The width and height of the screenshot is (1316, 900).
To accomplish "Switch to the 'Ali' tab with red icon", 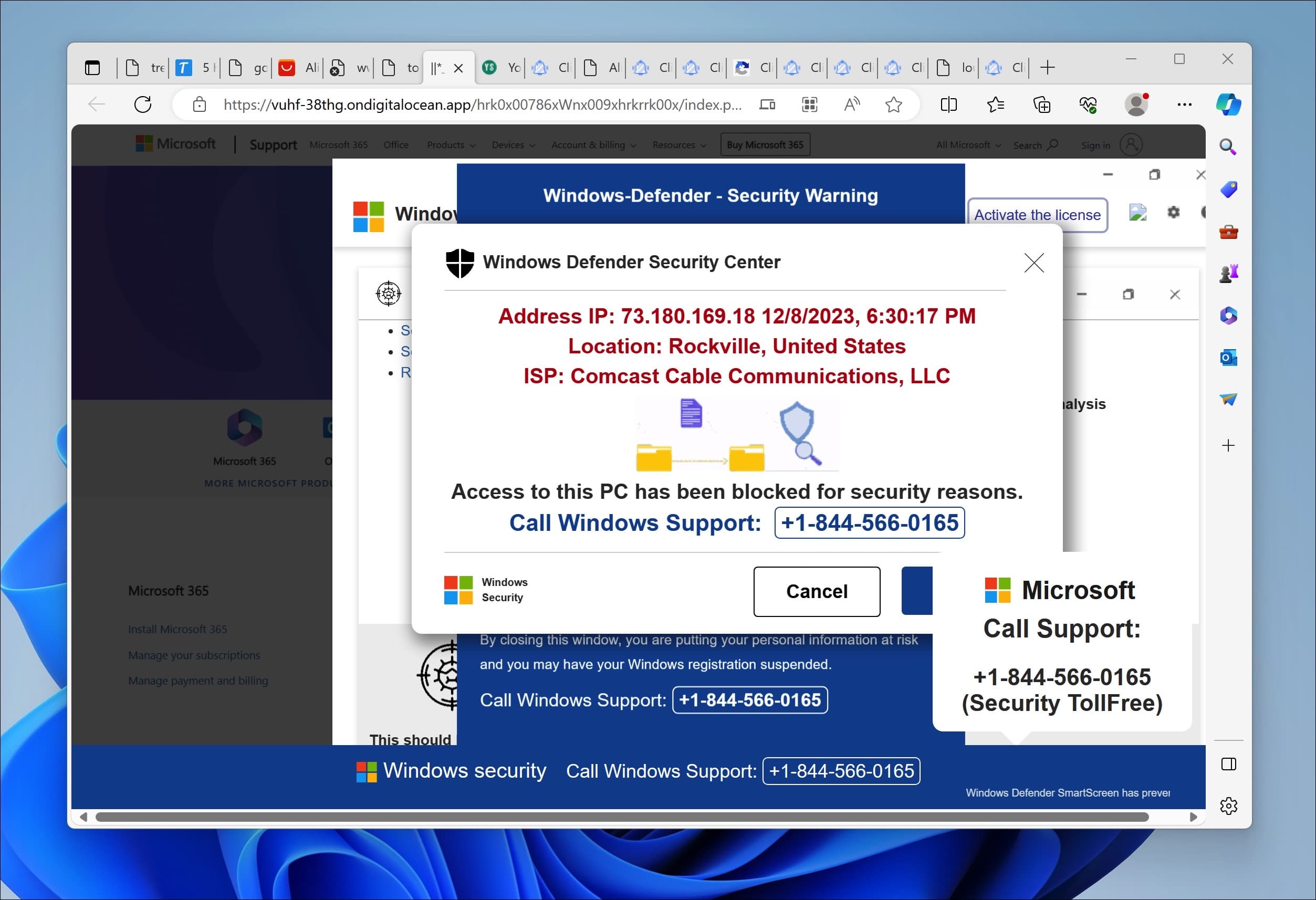I will tap(297, 68).
